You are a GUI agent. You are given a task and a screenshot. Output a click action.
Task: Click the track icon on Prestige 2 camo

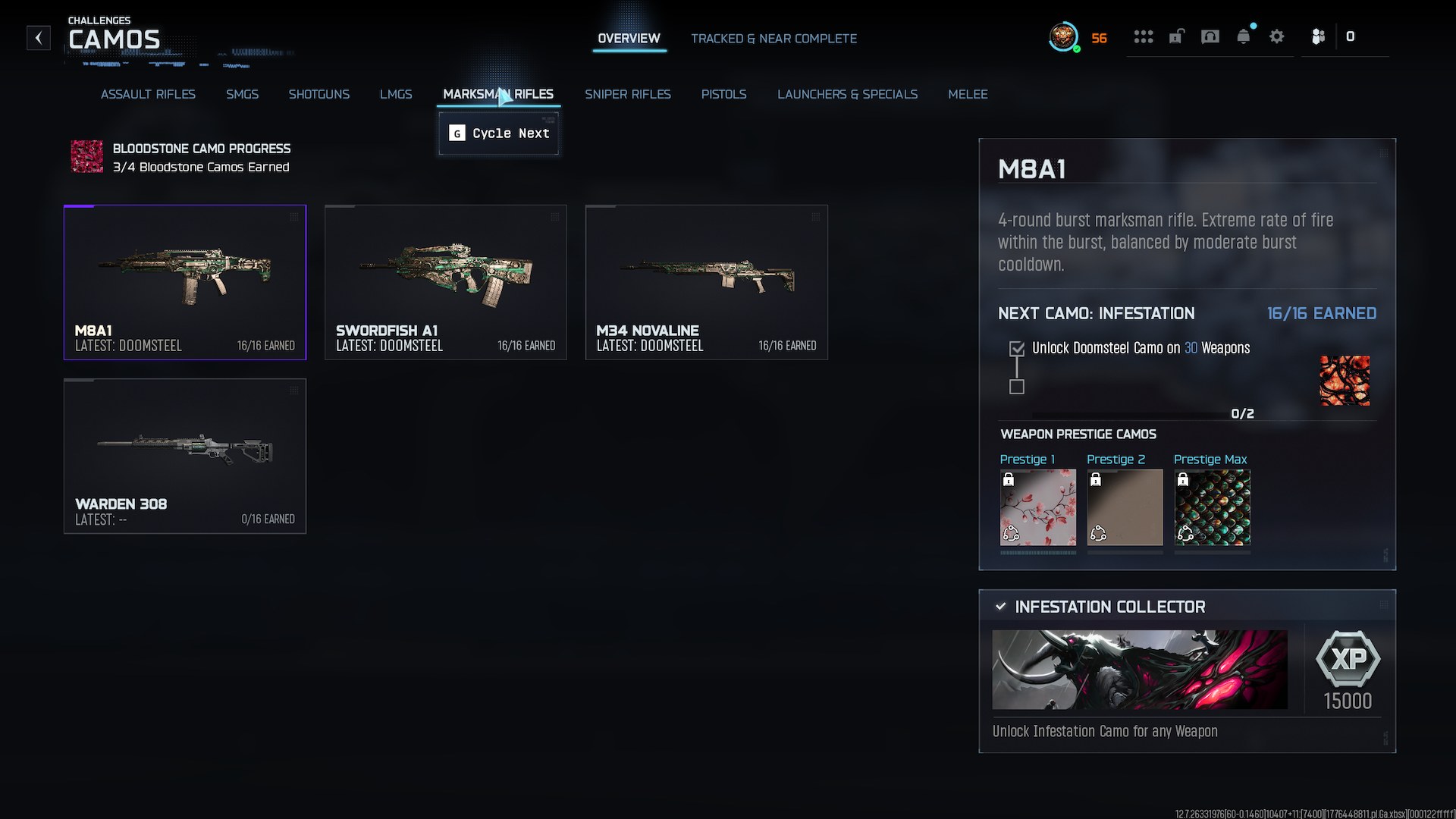pyautogui.click(x=1098, y=535)
